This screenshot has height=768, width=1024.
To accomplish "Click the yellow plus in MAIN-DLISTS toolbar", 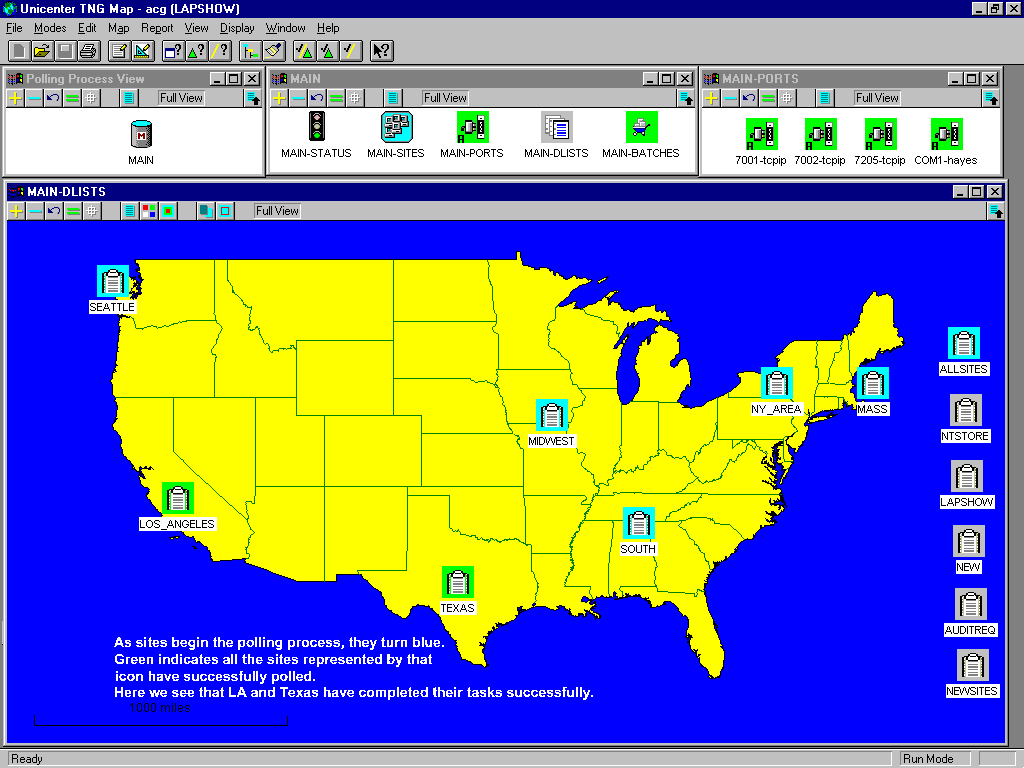I will tap(16, 211).
